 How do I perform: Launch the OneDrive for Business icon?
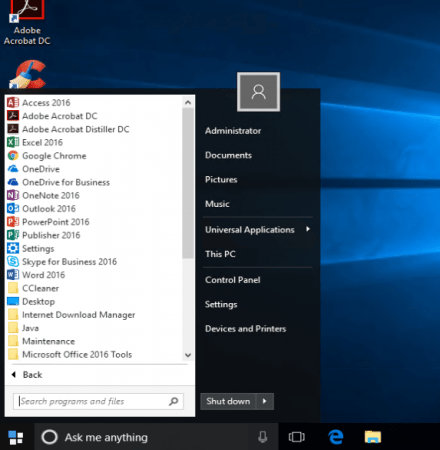13,182
